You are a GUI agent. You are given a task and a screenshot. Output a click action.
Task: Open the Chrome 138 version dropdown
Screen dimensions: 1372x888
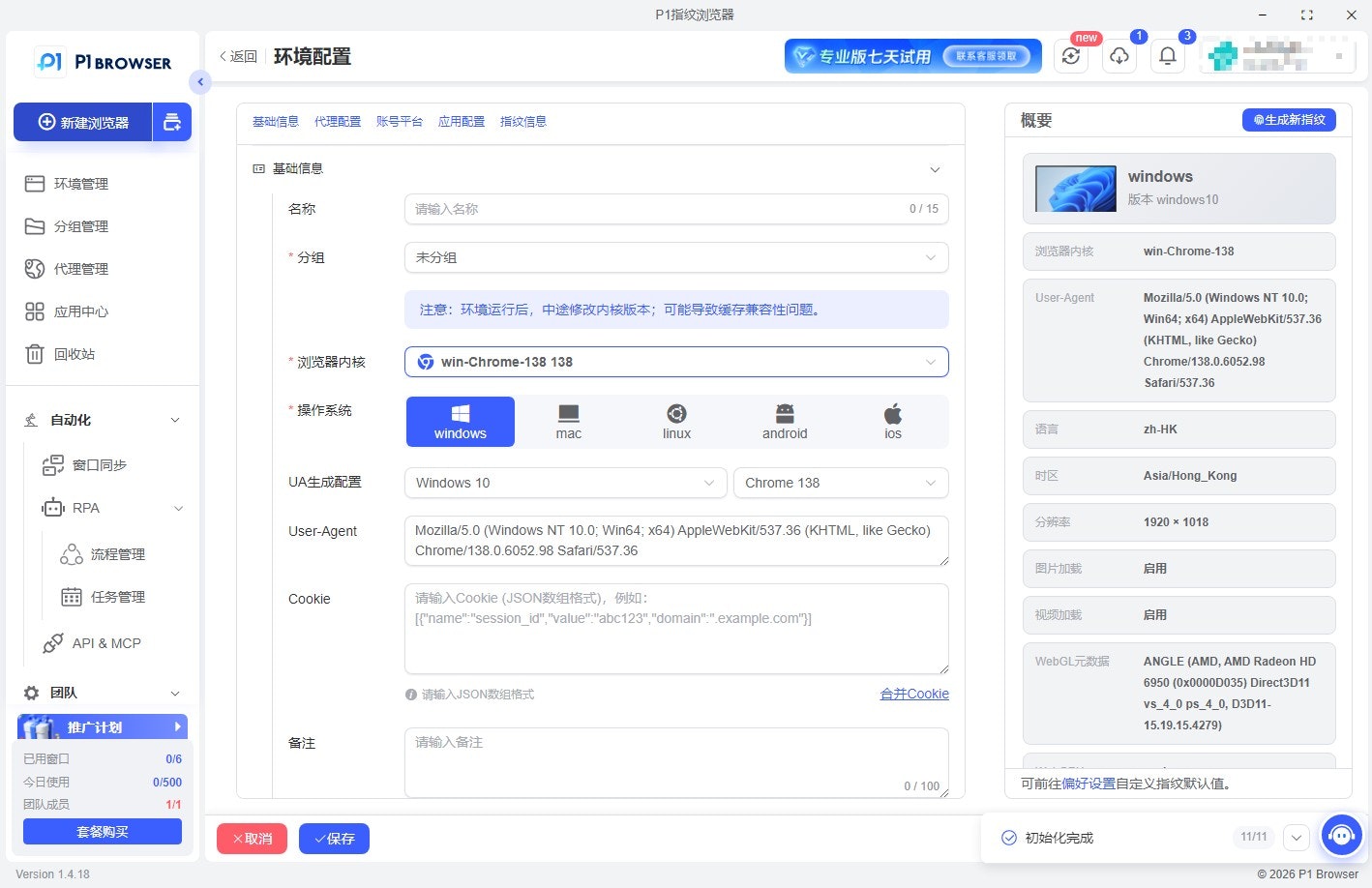click(840, 483)
